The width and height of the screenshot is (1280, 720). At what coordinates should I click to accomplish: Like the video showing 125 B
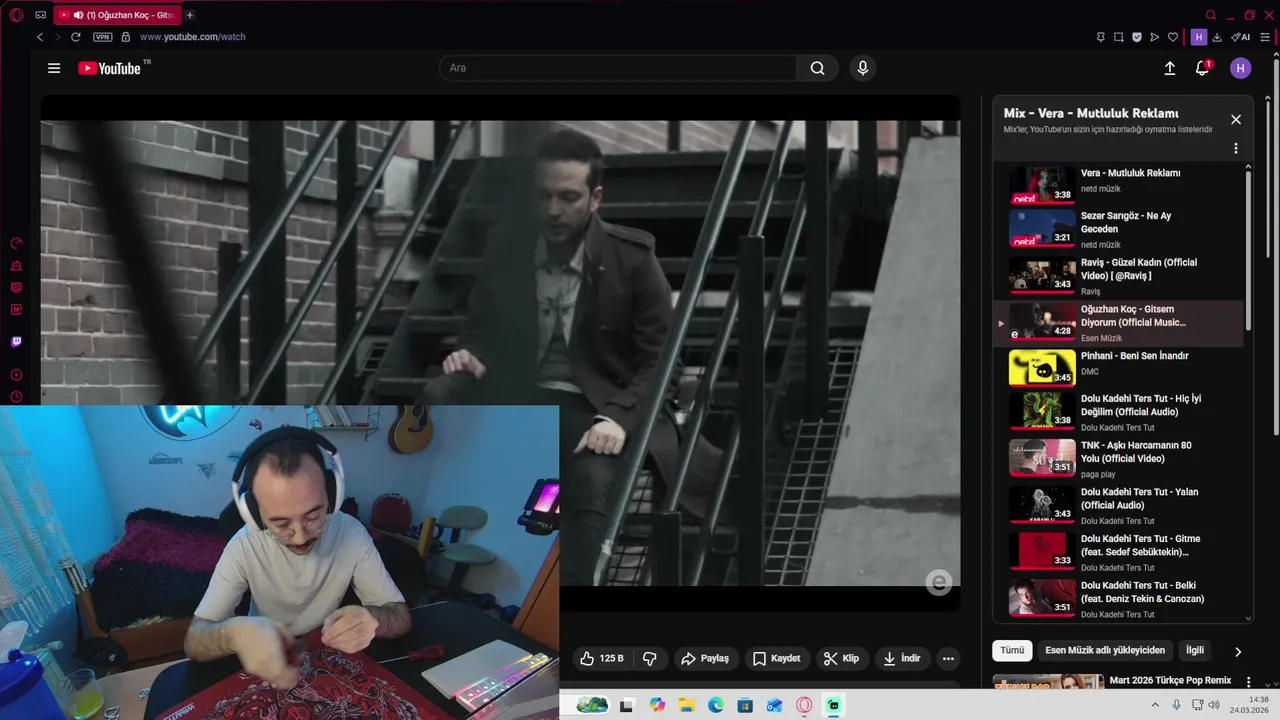pos(601,658)
